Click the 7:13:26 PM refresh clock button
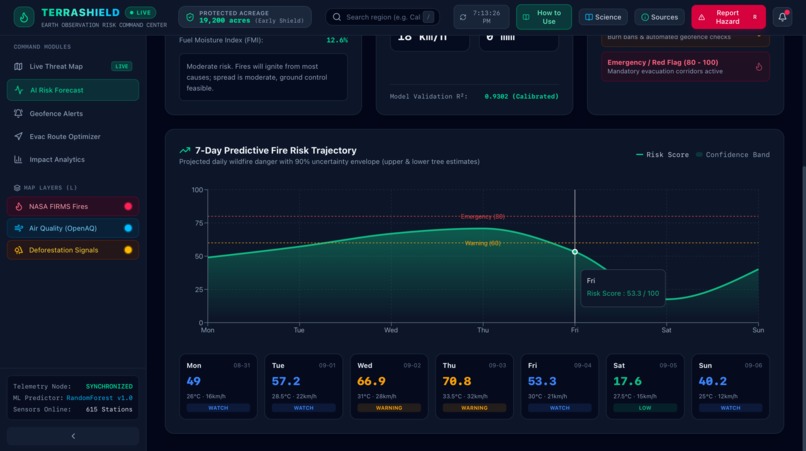Viewport: 806px width, 451px height. point(481,17)
